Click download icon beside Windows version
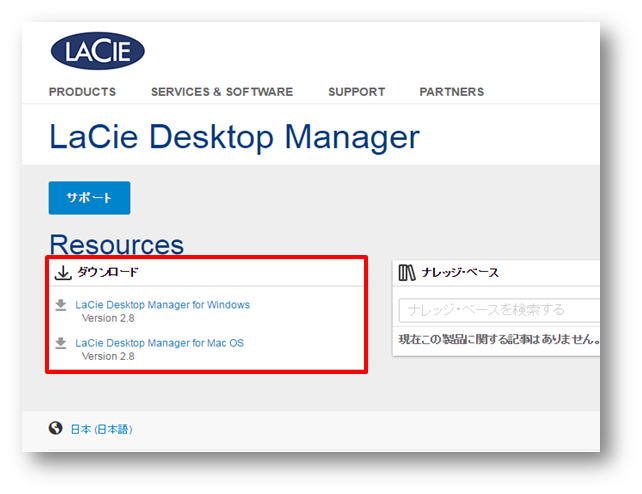642x494 pixels. (x=61, y=305)
